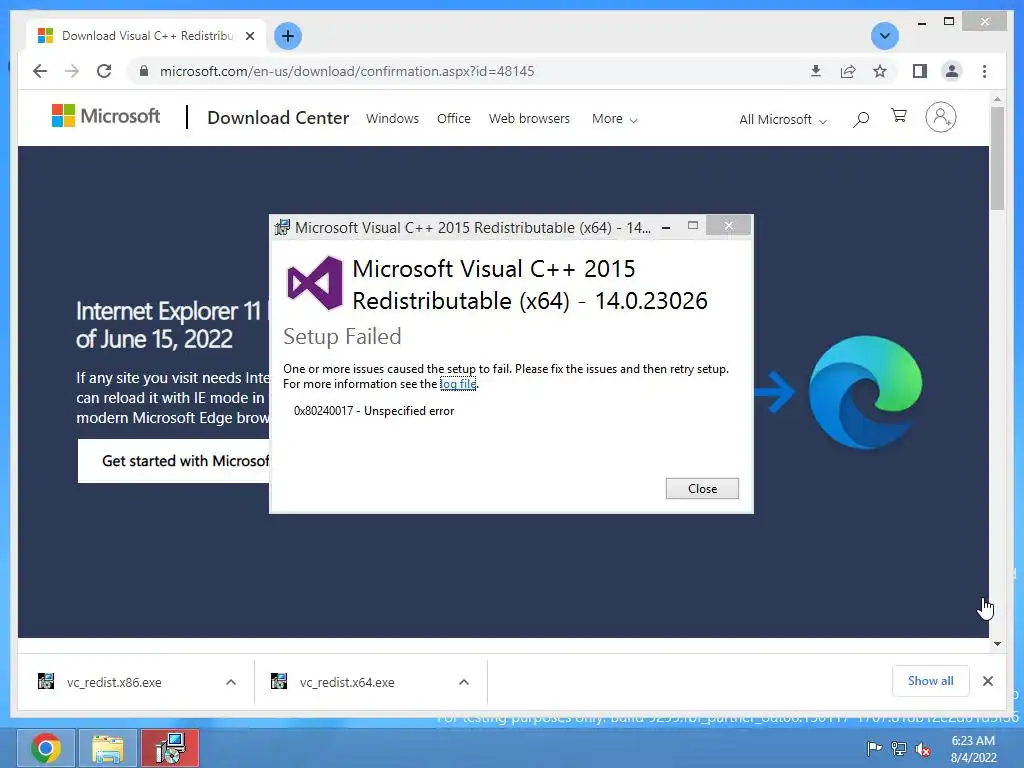Image resolution: width=1024 pixels, height=768 pixels.
Task: Click the Visual Studio logo in dialog
Action: point(315,283)
